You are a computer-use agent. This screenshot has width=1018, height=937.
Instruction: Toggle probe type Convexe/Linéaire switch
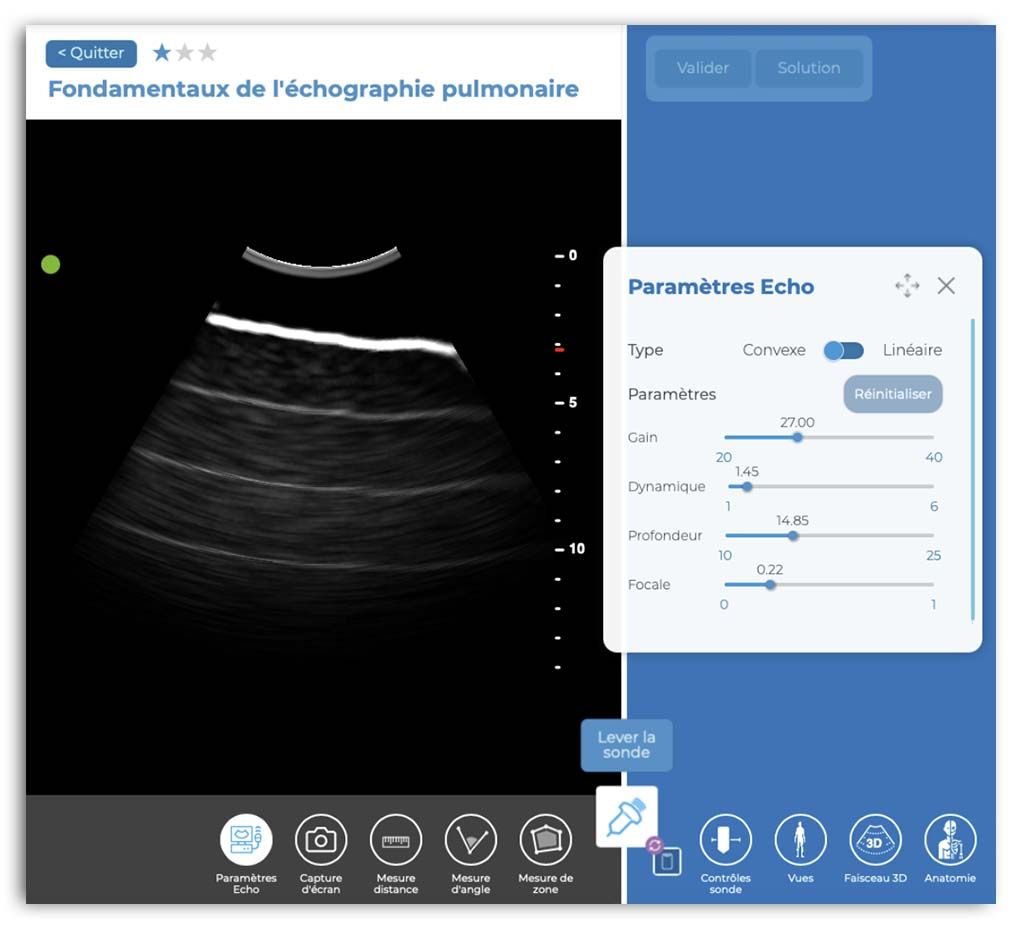pyautogui.click(x=843, y=350)
